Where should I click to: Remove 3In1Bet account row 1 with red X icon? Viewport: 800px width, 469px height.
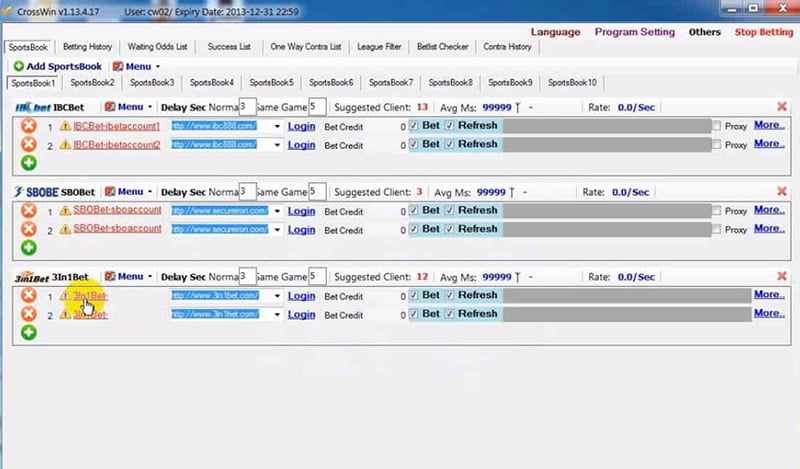29,295
